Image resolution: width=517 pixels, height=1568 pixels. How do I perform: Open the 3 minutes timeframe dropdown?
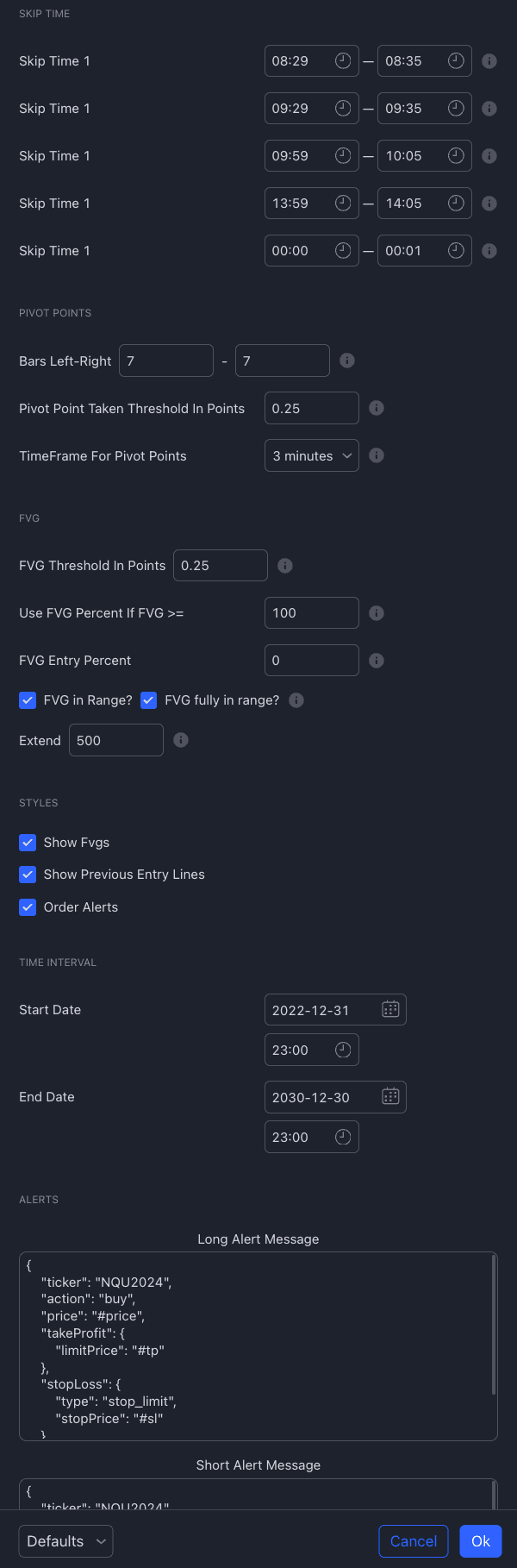coord(312,455)
